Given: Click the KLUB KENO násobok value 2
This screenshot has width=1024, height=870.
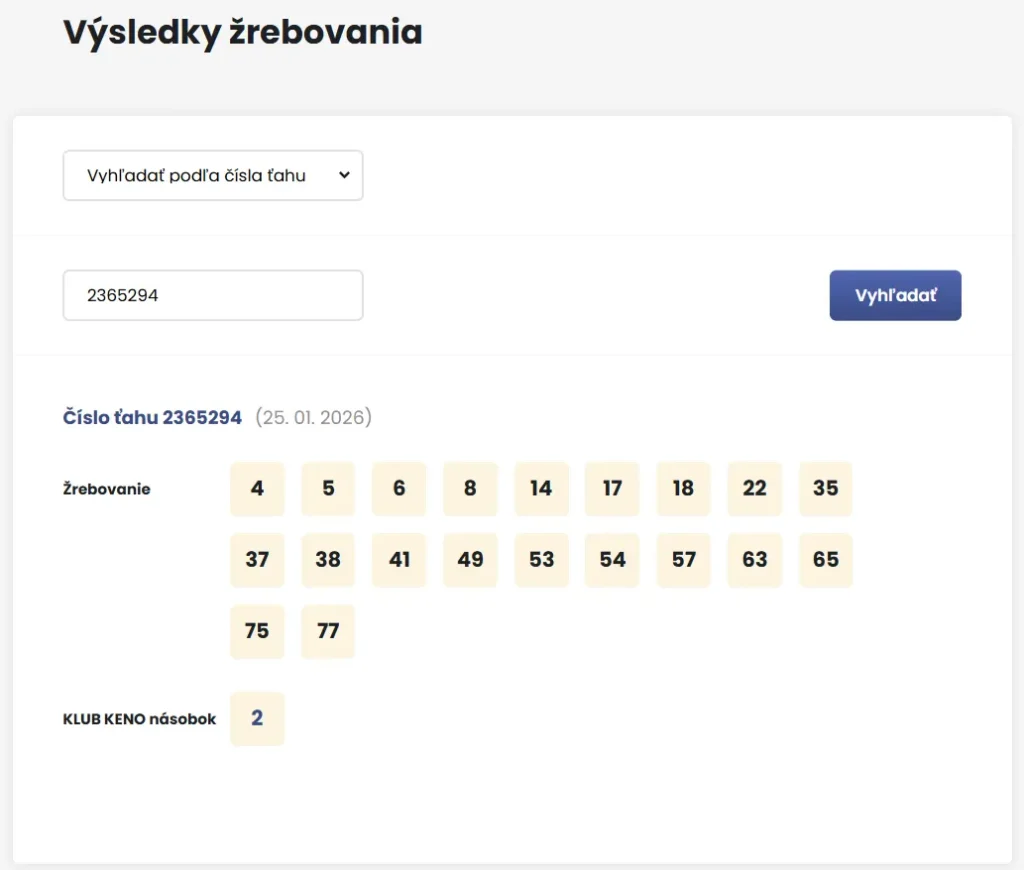Looking at the screenshot, I should click(257, 719).
